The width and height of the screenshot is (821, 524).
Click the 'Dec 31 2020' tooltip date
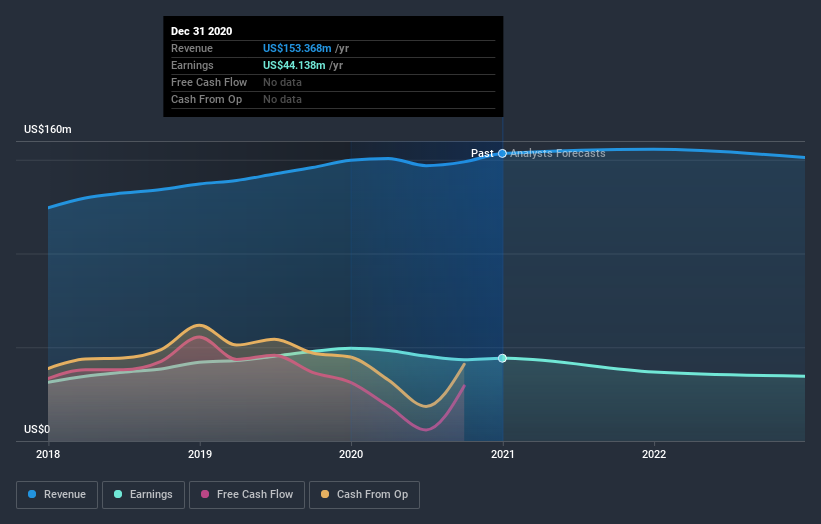click(202, 31)
